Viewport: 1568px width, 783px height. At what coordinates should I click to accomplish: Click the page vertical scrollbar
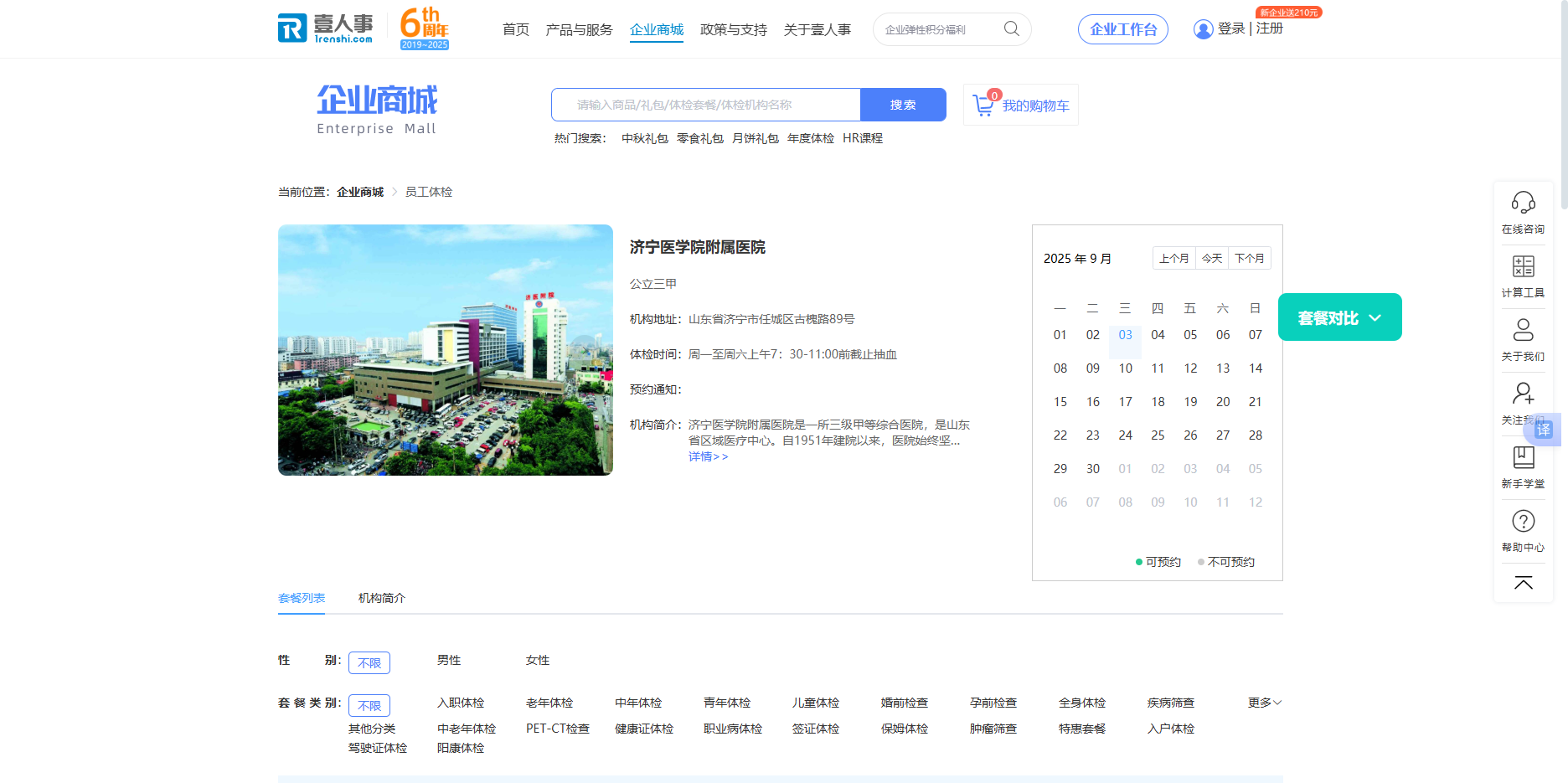pyautogui.click(x=1564, y=105)
